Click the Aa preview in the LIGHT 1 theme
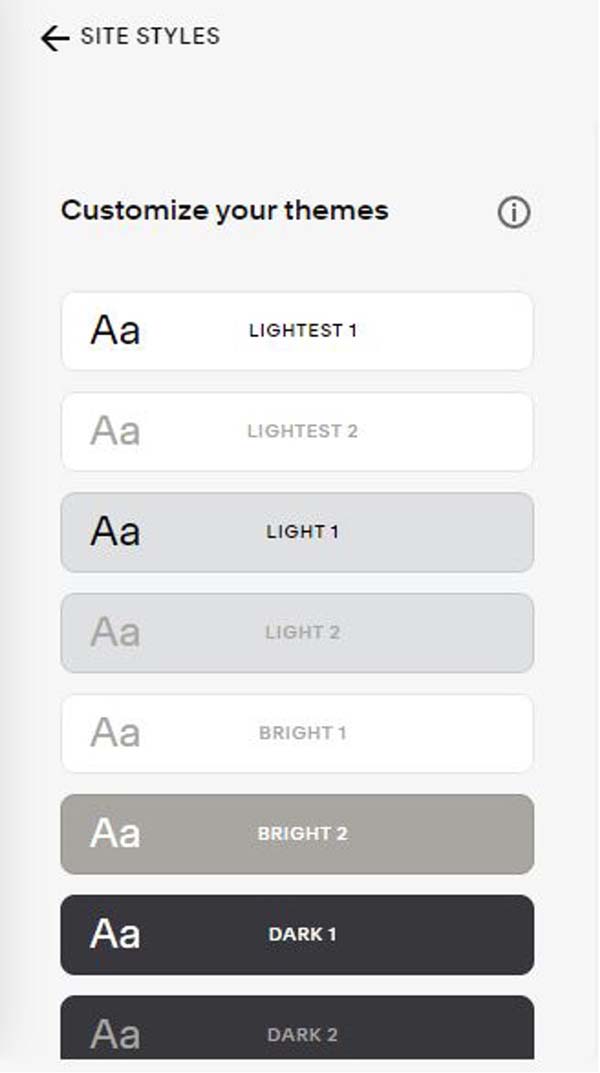600x1073 pixels. point(115,532)
